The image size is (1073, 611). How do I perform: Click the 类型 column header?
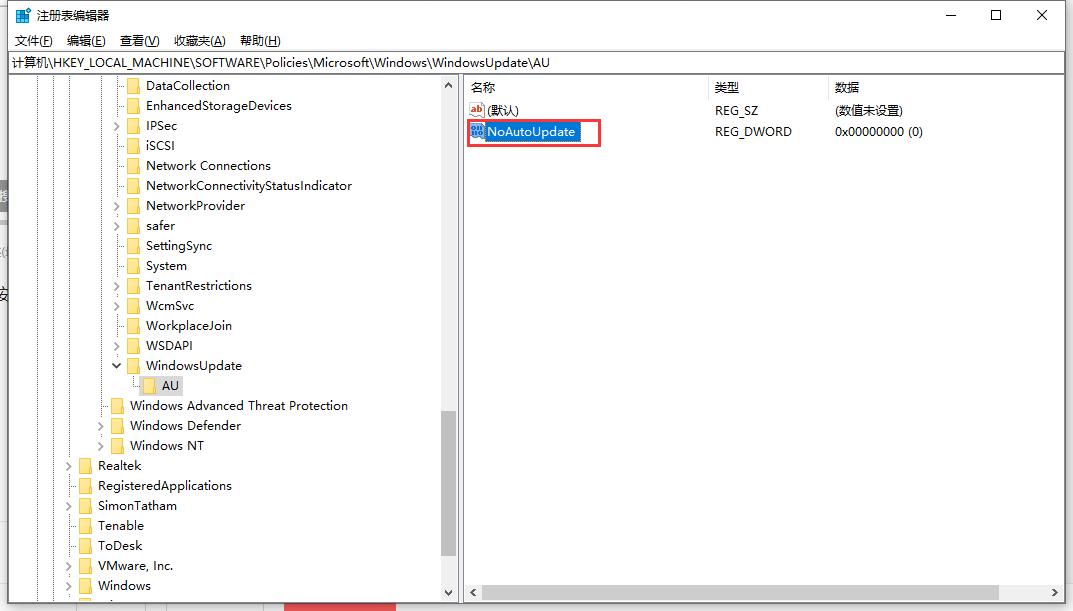point(768,88)
